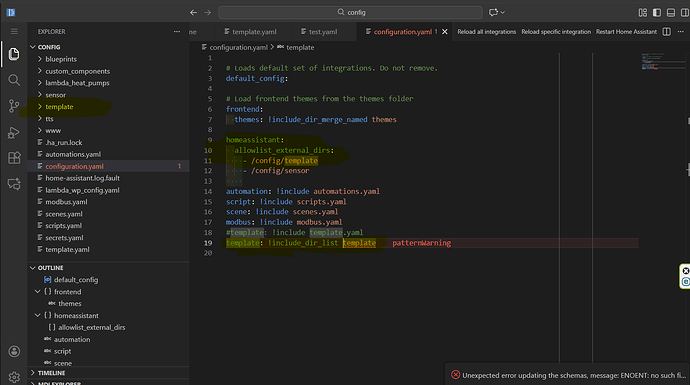Viewport: 690px width, 385px height.
Task: Open the Manage gear settings icon
Action: point(14,377)
